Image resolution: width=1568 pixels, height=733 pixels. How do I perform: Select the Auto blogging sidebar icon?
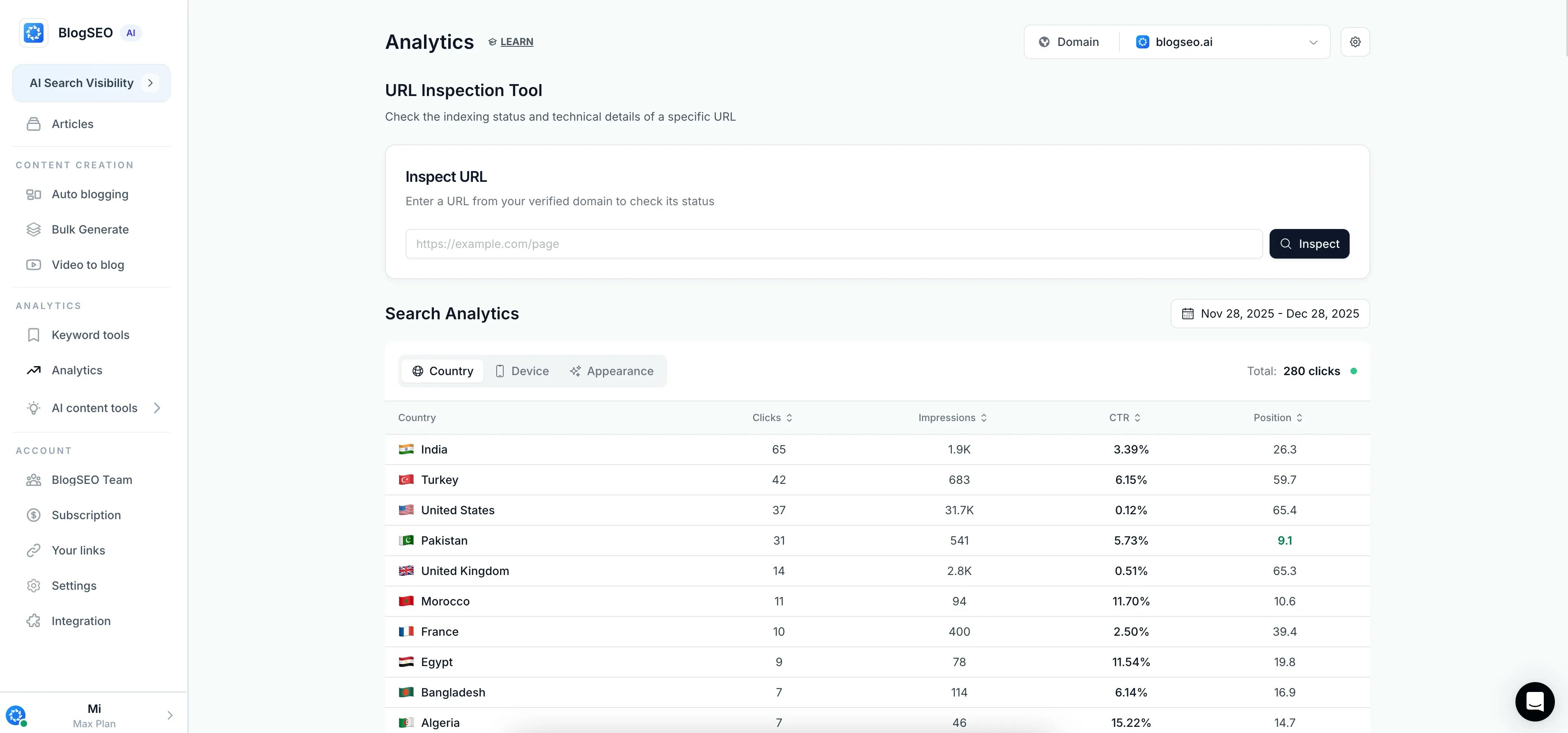point(34,194)
